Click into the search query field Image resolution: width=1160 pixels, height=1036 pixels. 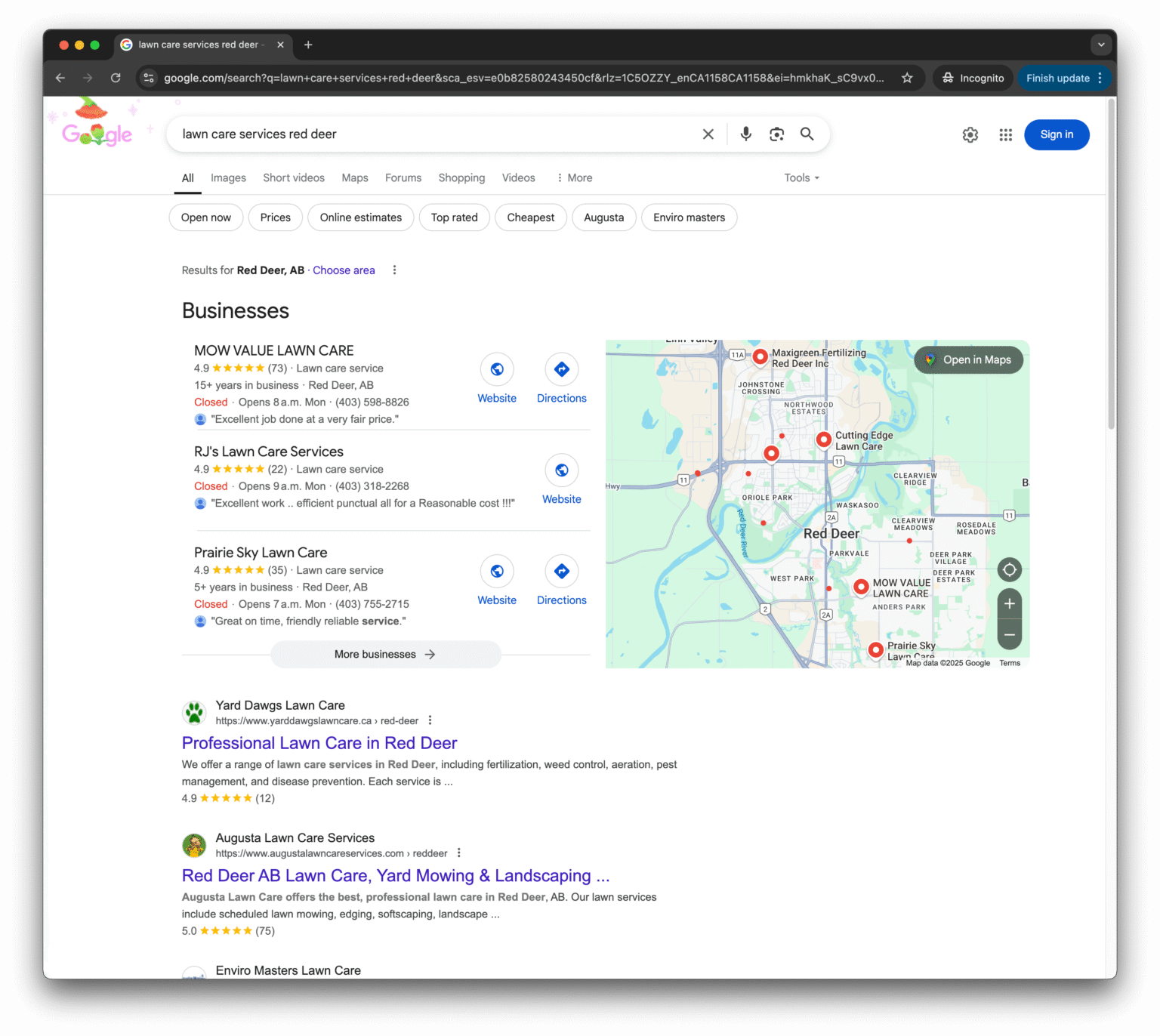click(430, 134)
